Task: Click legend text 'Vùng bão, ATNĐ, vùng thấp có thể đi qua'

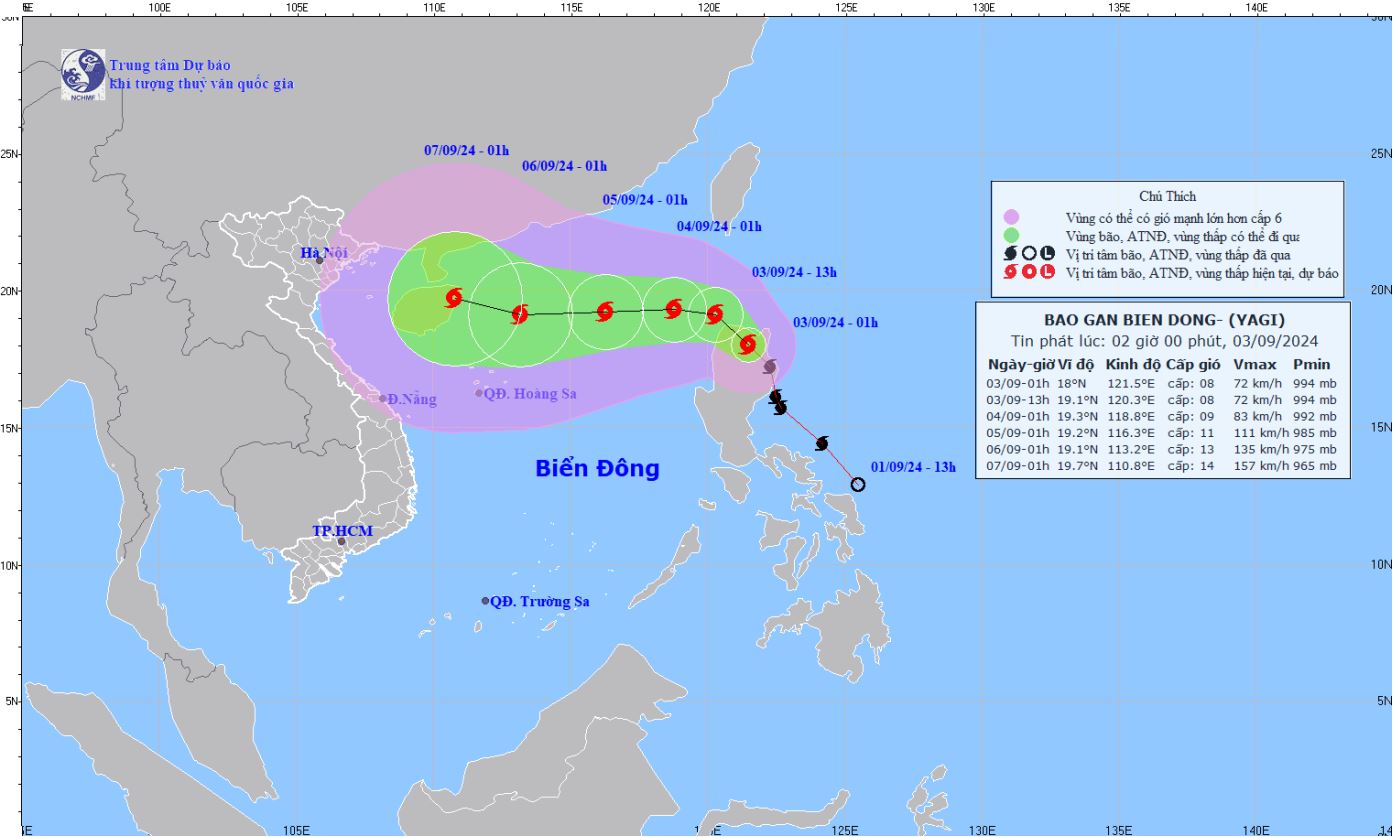Action: [1183, 235]
